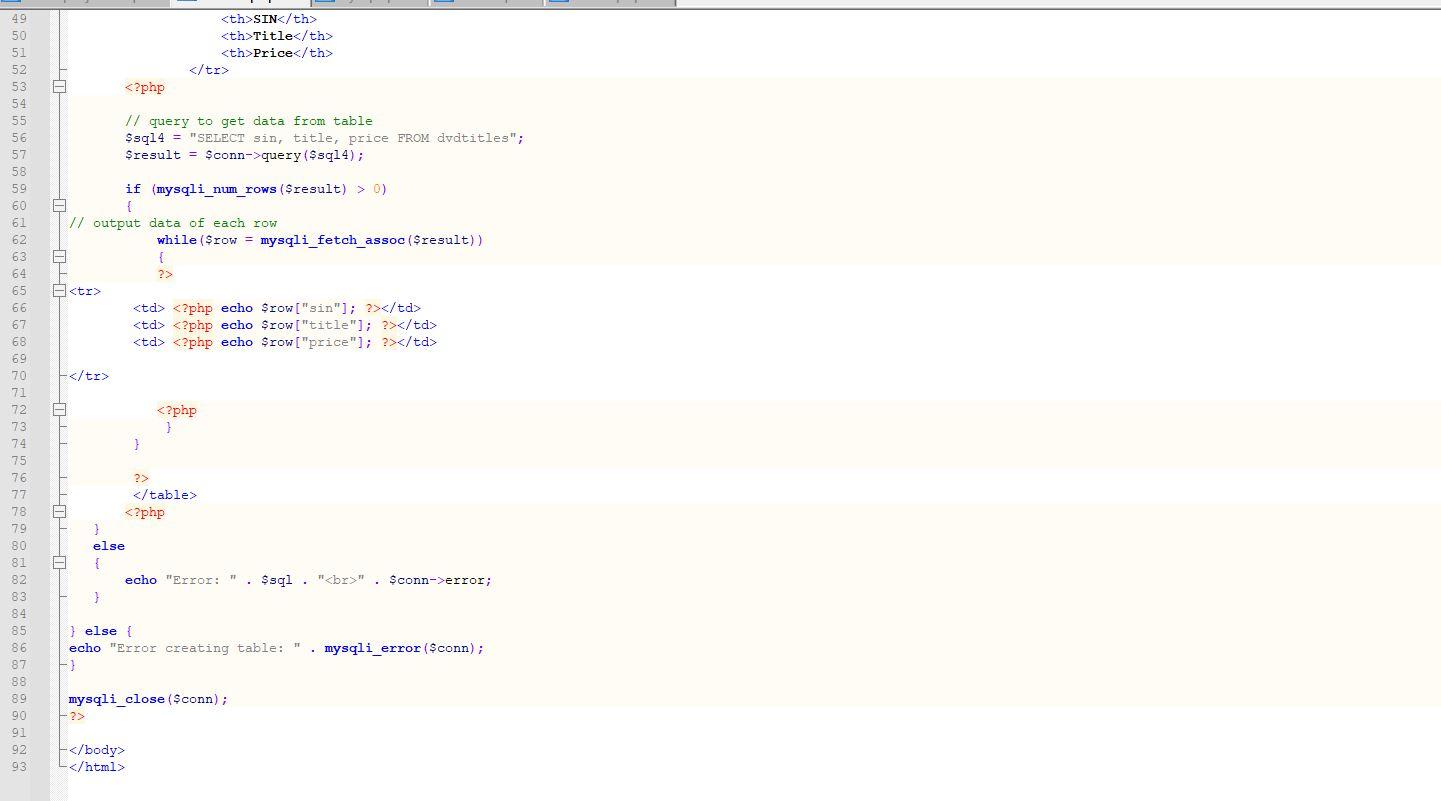Click the closing </tr> tag on line 70
The height and width of the screenshot is (801, 1441).
(89, 376)
